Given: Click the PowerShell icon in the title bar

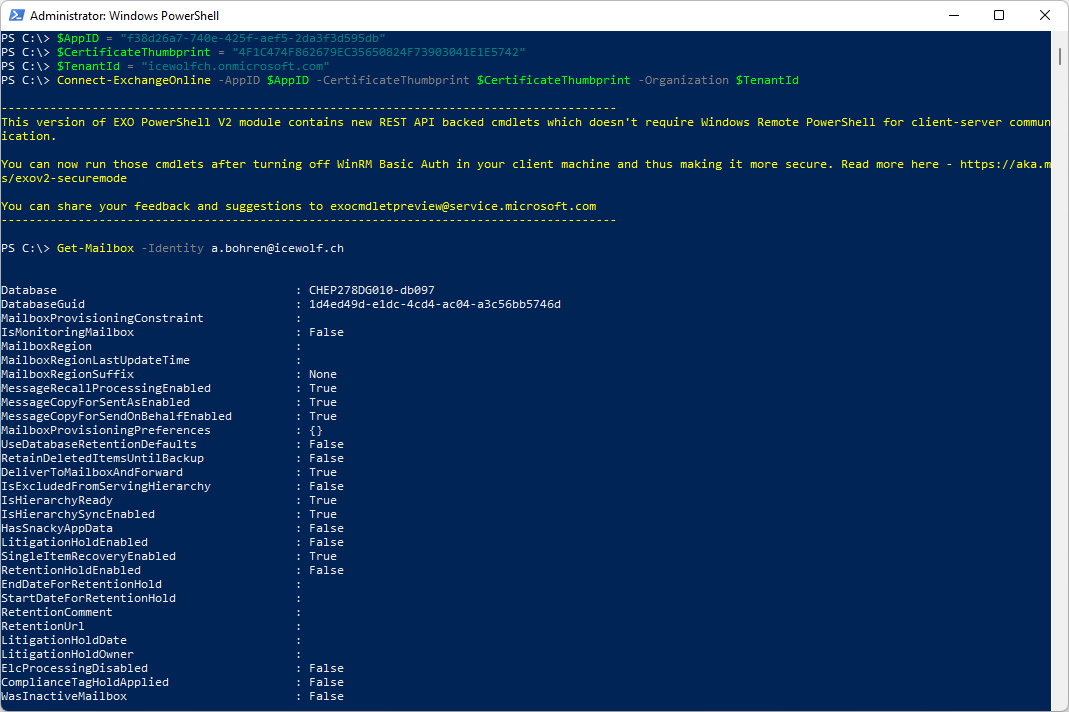Looking at the screenshot, I should (x=16, y=15).
